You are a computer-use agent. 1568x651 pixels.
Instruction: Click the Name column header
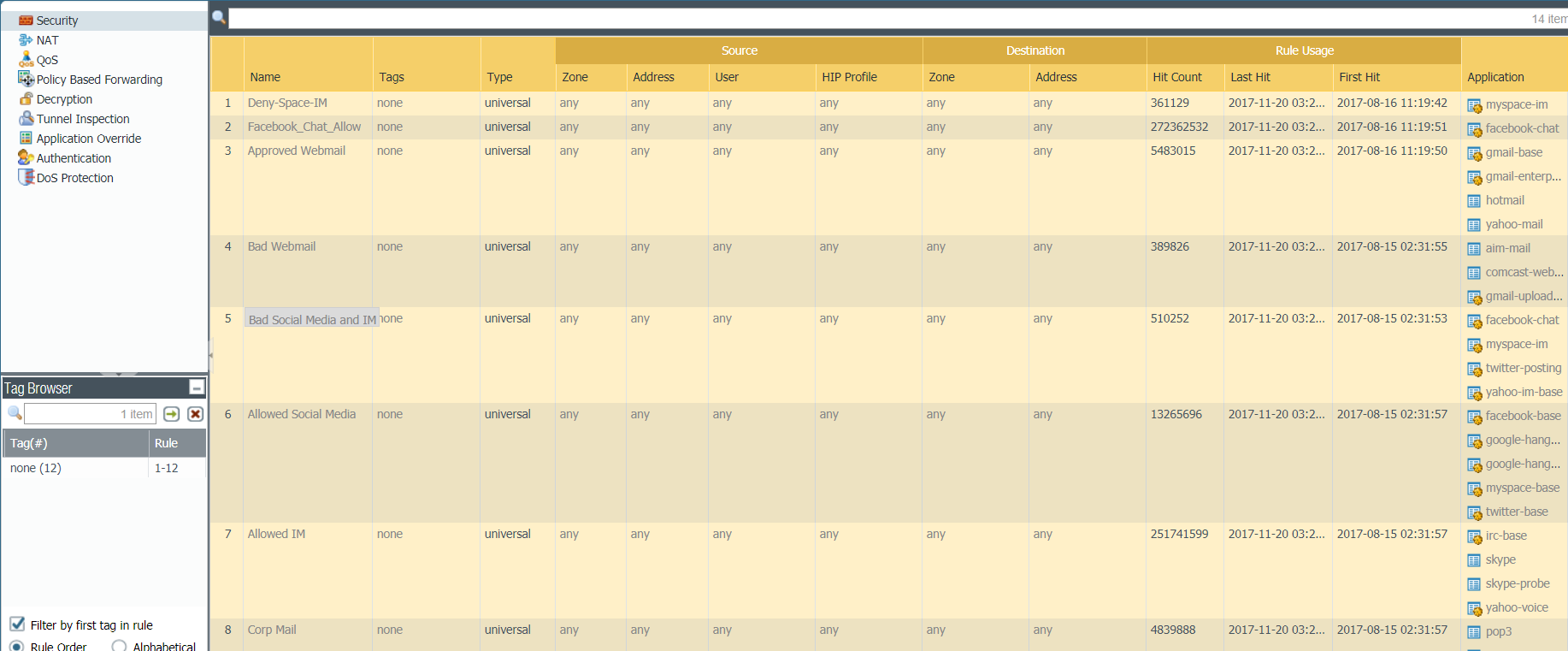tap(265, 77)
